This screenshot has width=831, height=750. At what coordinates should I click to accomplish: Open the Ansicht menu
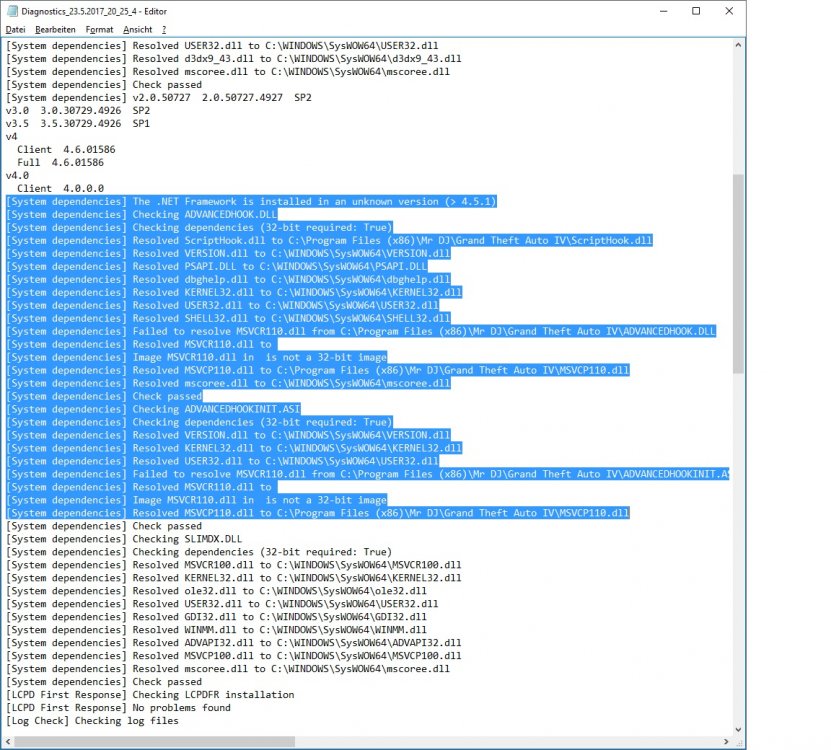pos(139,29)
